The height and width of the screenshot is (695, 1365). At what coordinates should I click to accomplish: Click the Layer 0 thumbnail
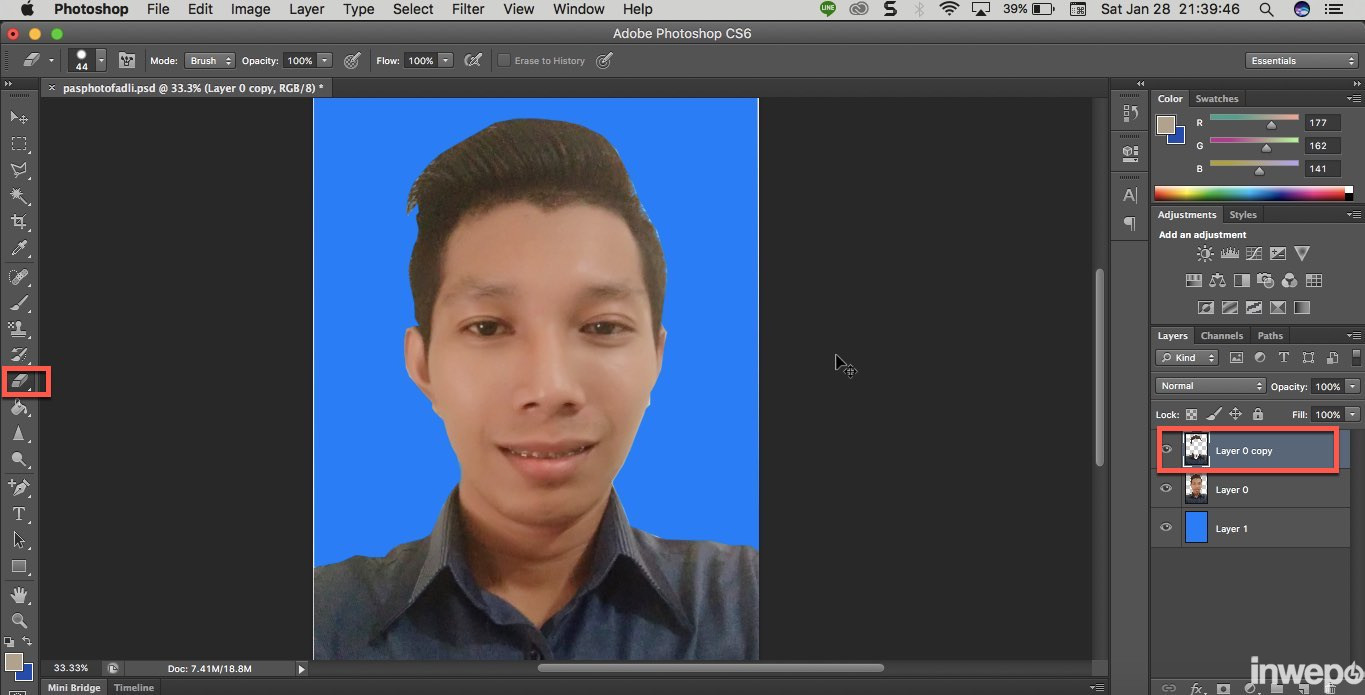pyautogui.click(x=1196, y=489)
